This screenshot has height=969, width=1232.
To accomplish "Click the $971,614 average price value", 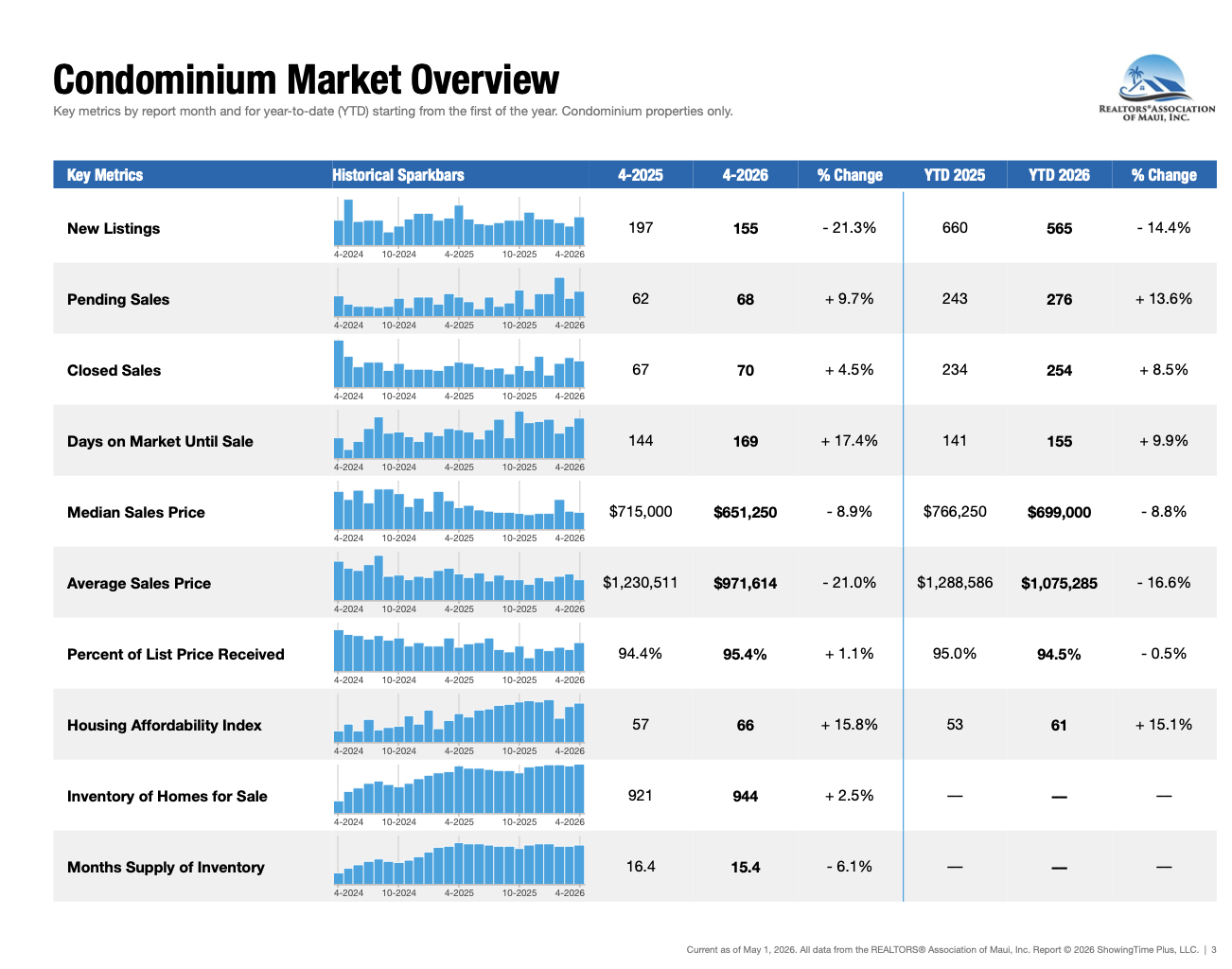I will point(746,583).
